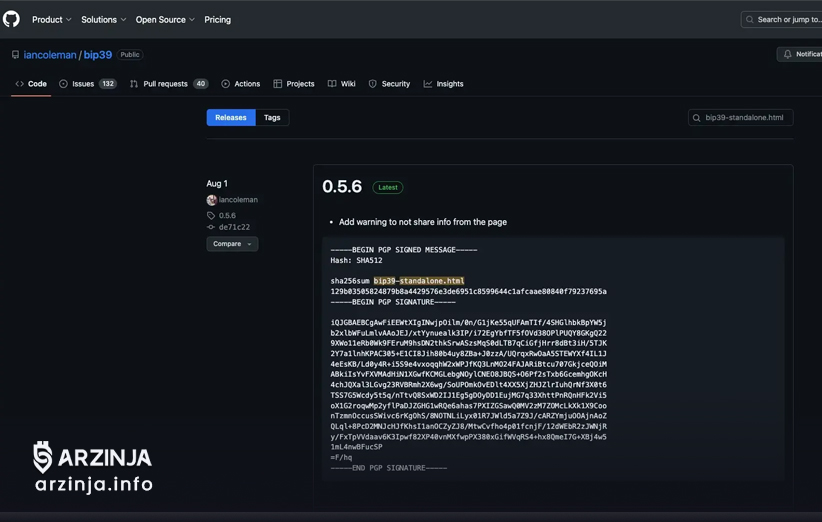The image size is (822, 522).
Task: Open the bip39 repository link
Action: pos(98,55)
